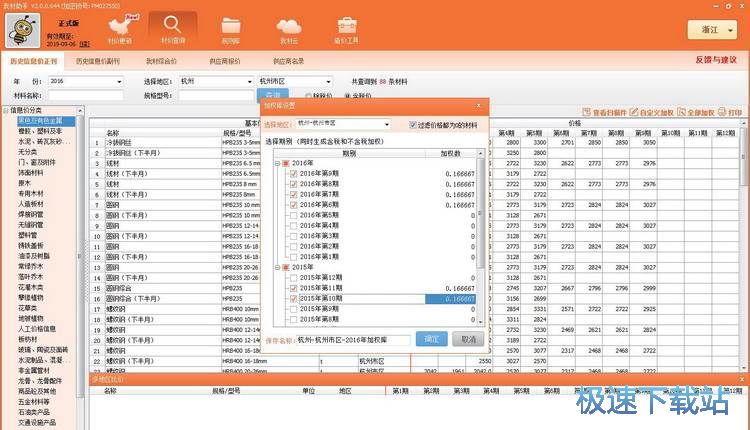Click the 材价更新 bird icon
This screenshot has width=750, height=430.
(x=118, y=28)
